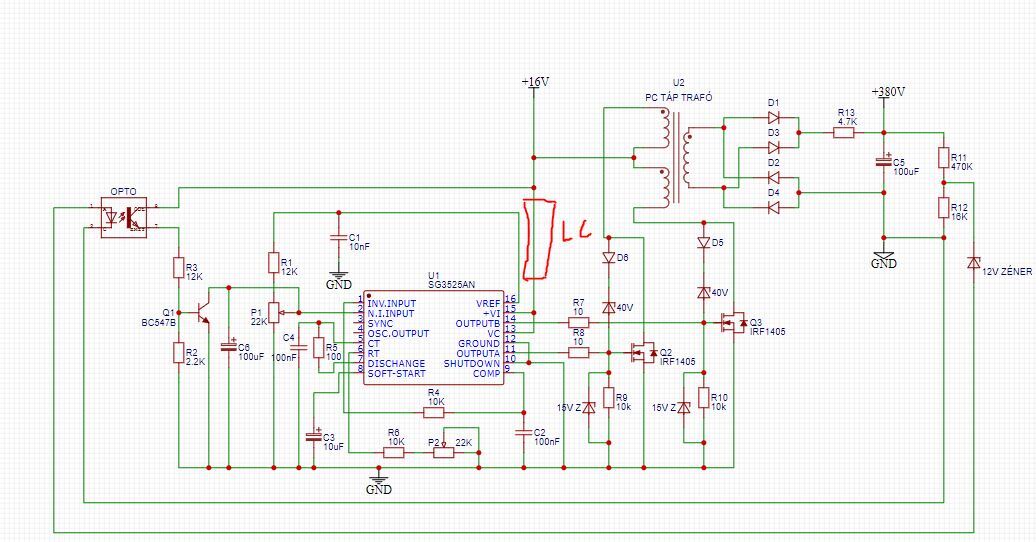
Task: Click resistor R5 100 symbol
Action: [x=319, y=348]
